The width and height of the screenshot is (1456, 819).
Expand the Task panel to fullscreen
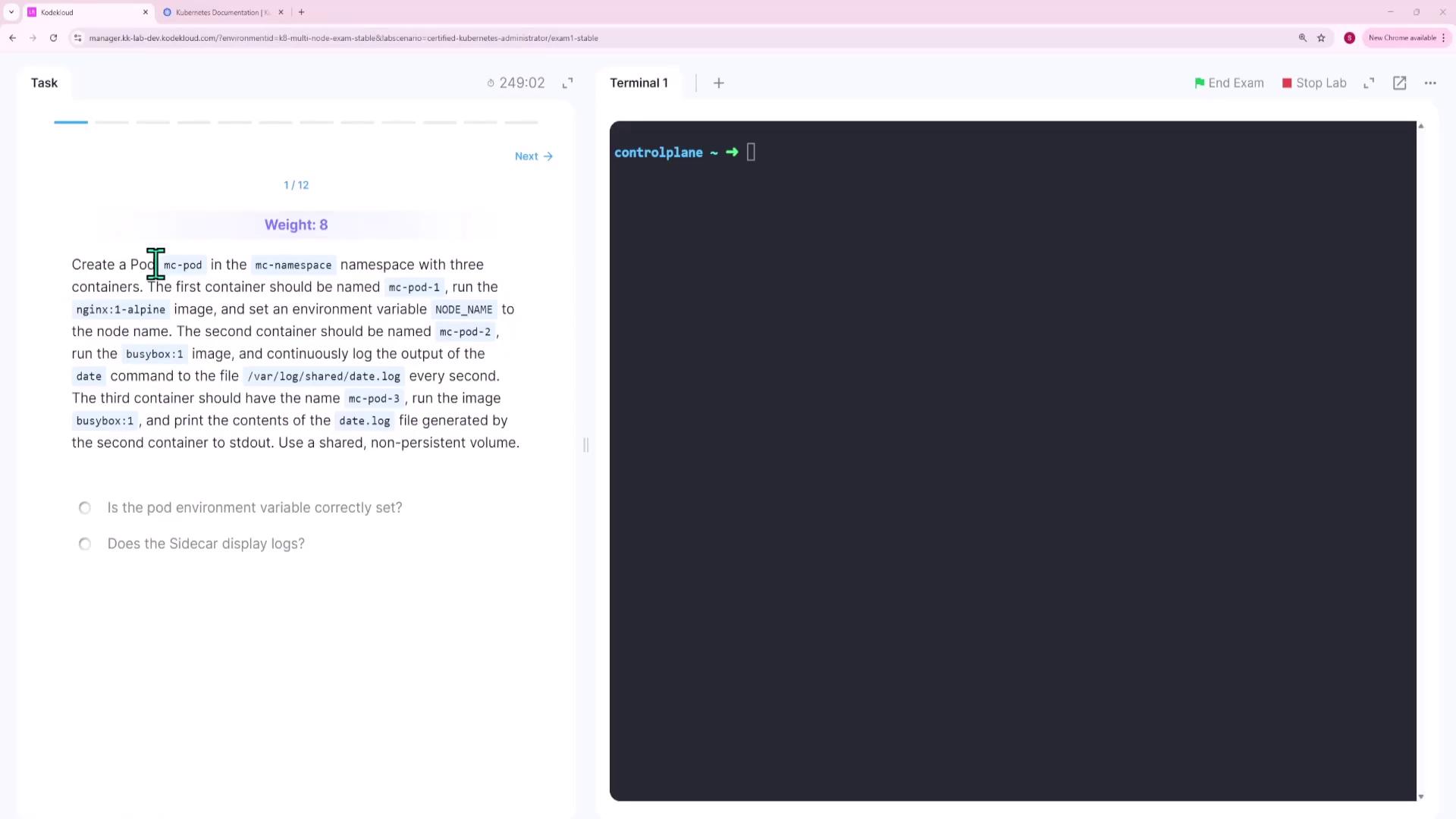tap(567, 83)
